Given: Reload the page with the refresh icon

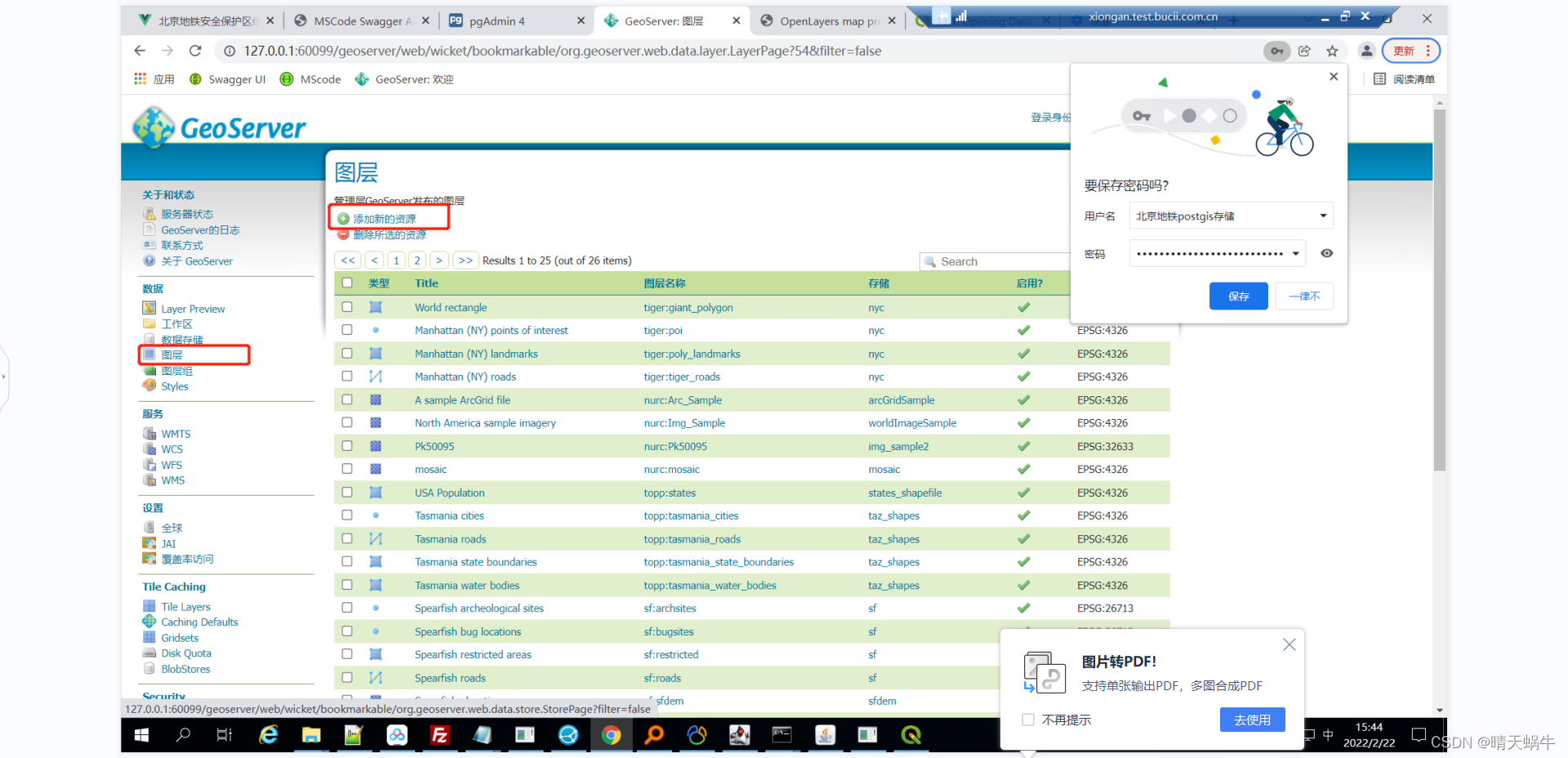Looking at the screenshot, I should click(195, 51).
